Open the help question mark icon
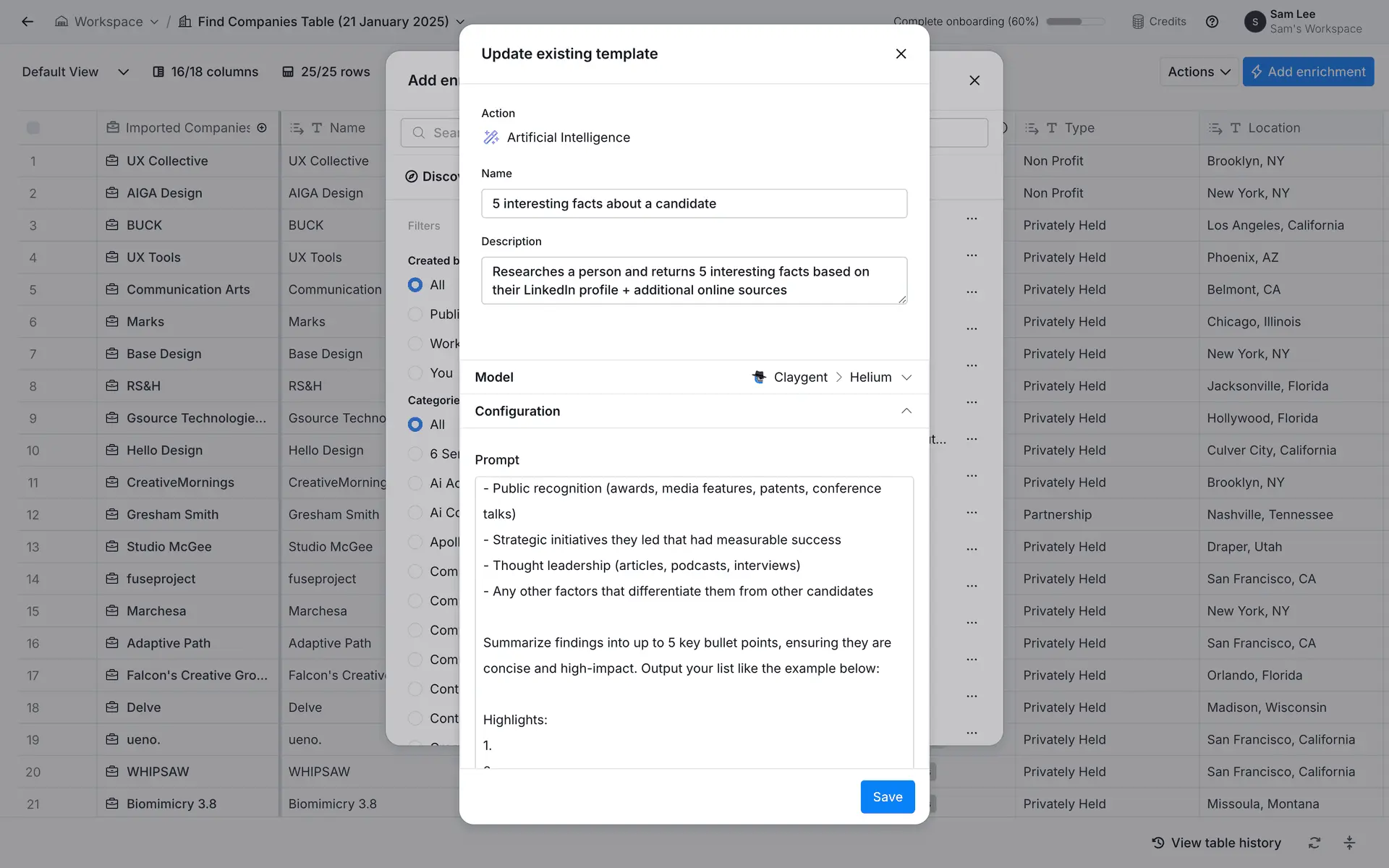The height and width of the screenshot is (868, 1389). coord(1212,22)
